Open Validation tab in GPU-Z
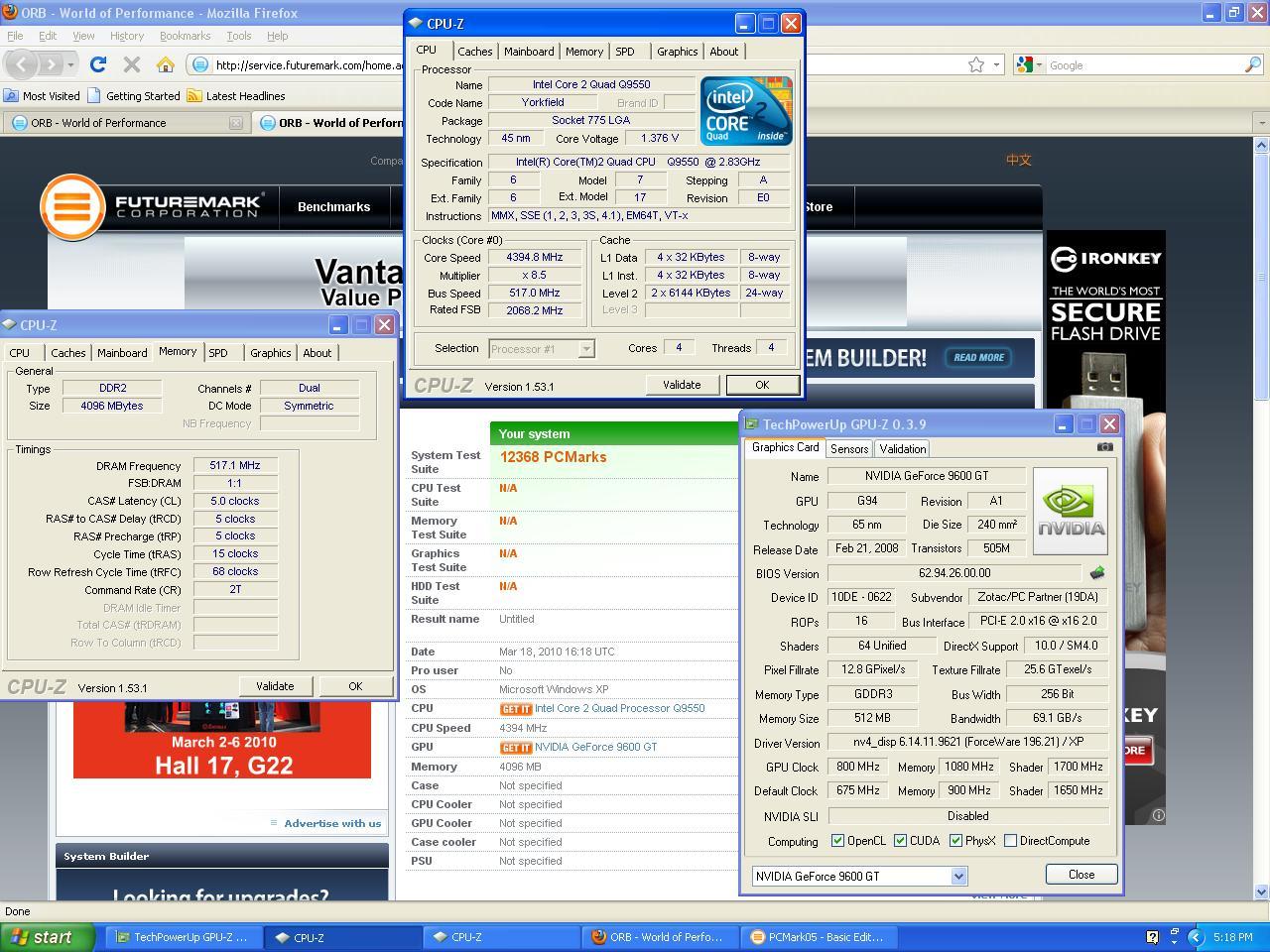Image resolution: width=1270 pixels, height=952 pixels. coord(903,448)
